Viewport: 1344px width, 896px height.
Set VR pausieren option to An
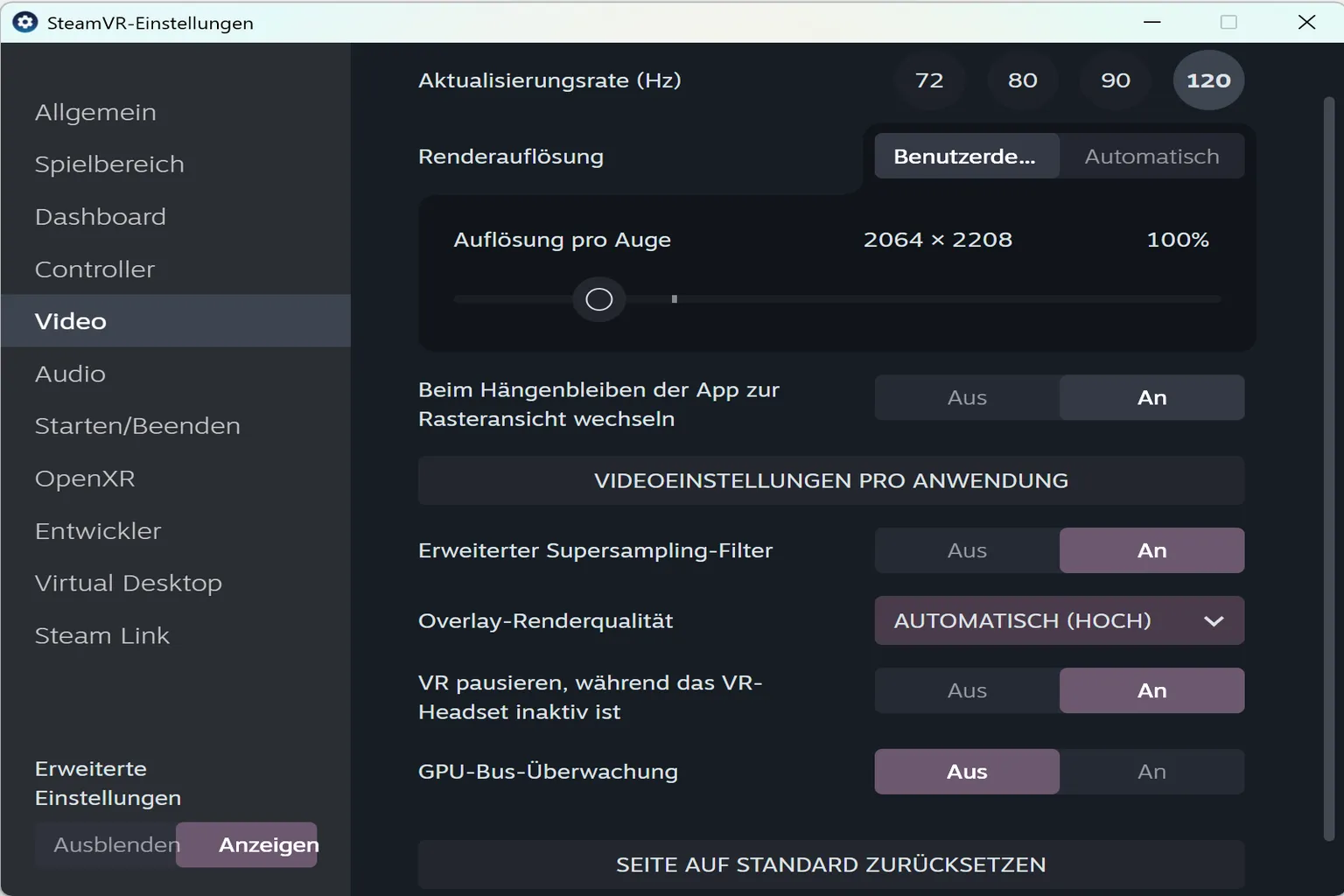point(1151,690)
